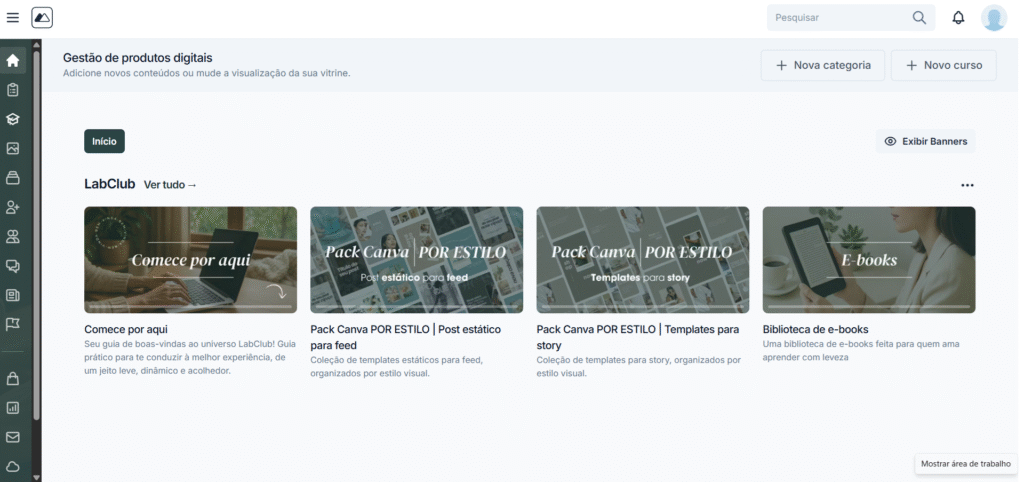1024x482 pixels.
Task: Open the envelope mail sidebar icon
Action: 13,437
